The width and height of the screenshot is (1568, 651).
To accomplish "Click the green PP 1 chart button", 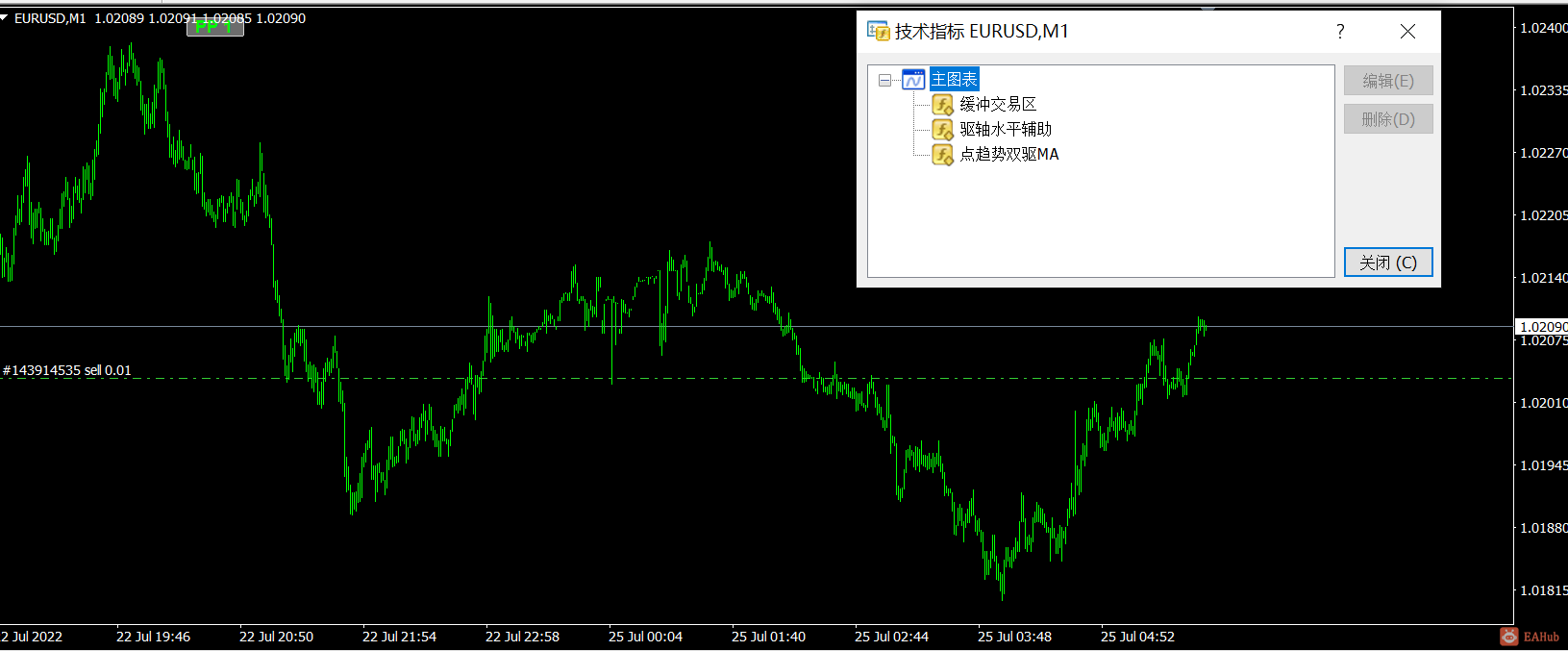I will tap(214, 27).
